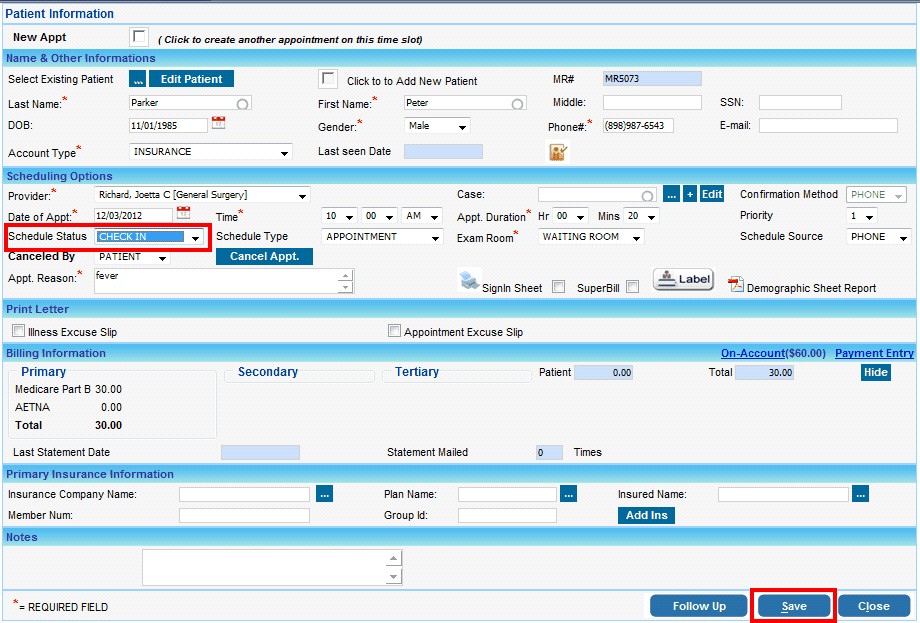Click the plus button to add Case
Screen dimensions: 920x623
click(690, 194)
